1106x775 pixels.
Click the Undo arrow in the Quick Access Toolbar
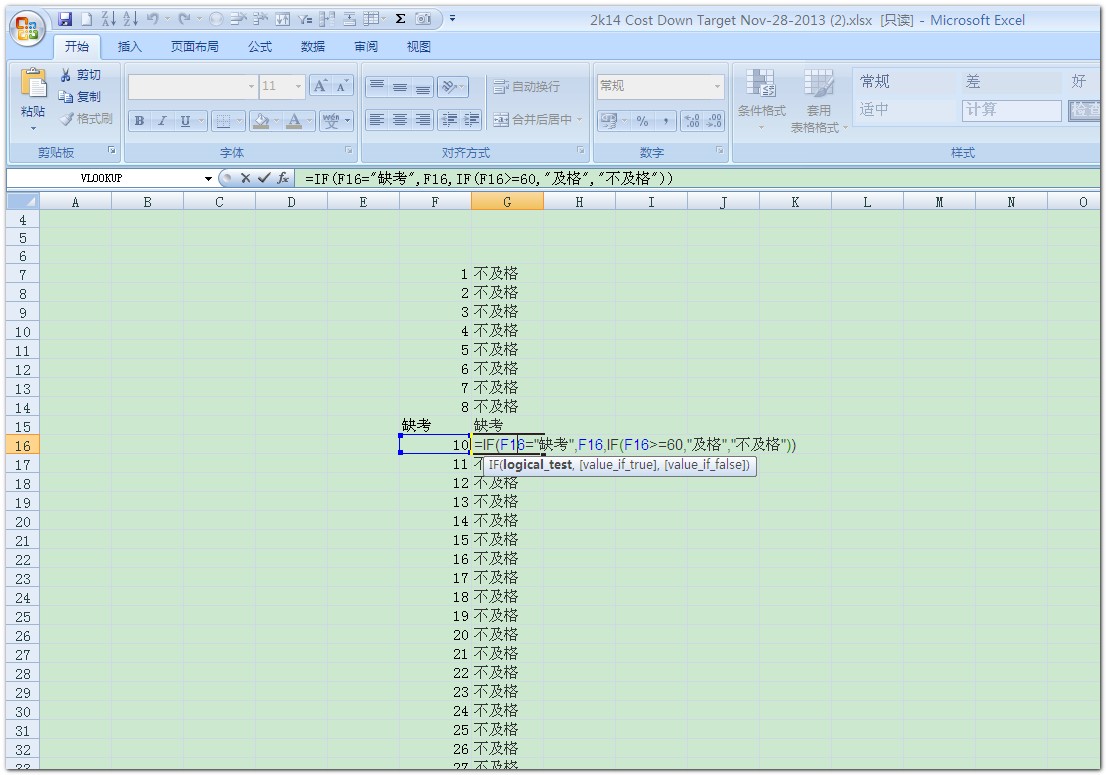pyautogui.click(x=152, y=19)
